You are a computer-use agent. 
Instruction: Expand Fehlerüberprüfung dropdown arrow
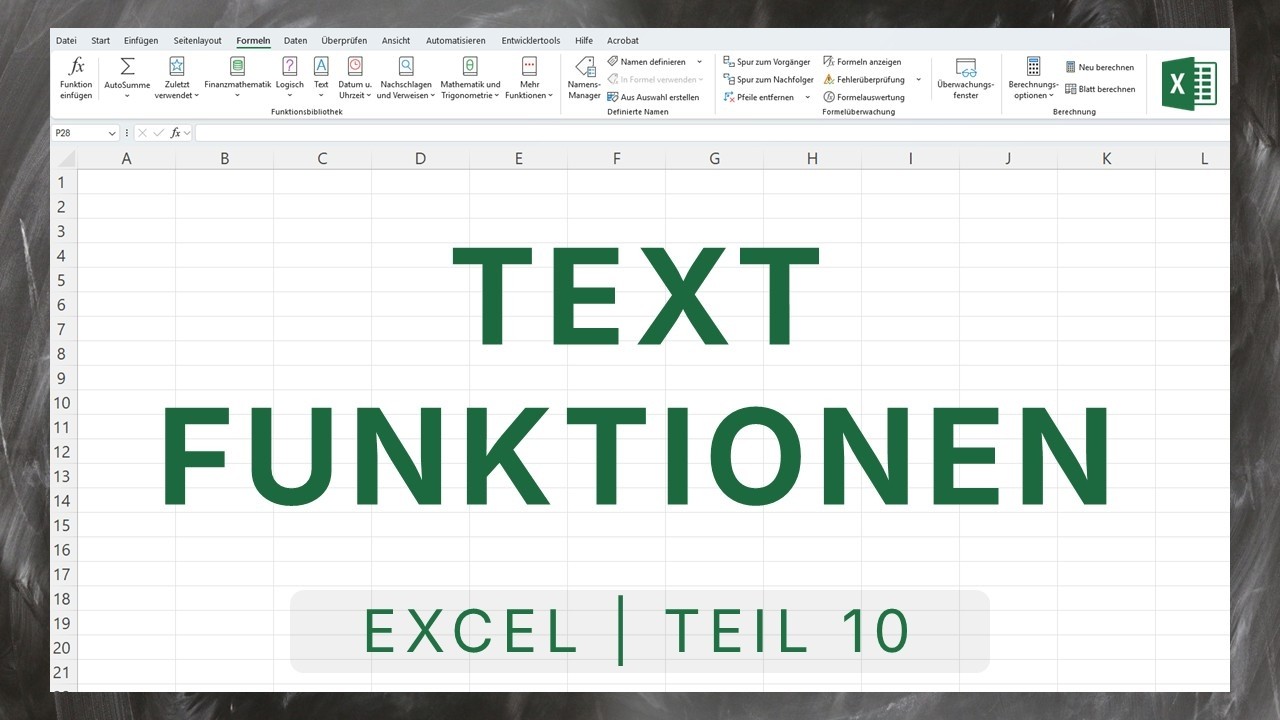(918, 79)
